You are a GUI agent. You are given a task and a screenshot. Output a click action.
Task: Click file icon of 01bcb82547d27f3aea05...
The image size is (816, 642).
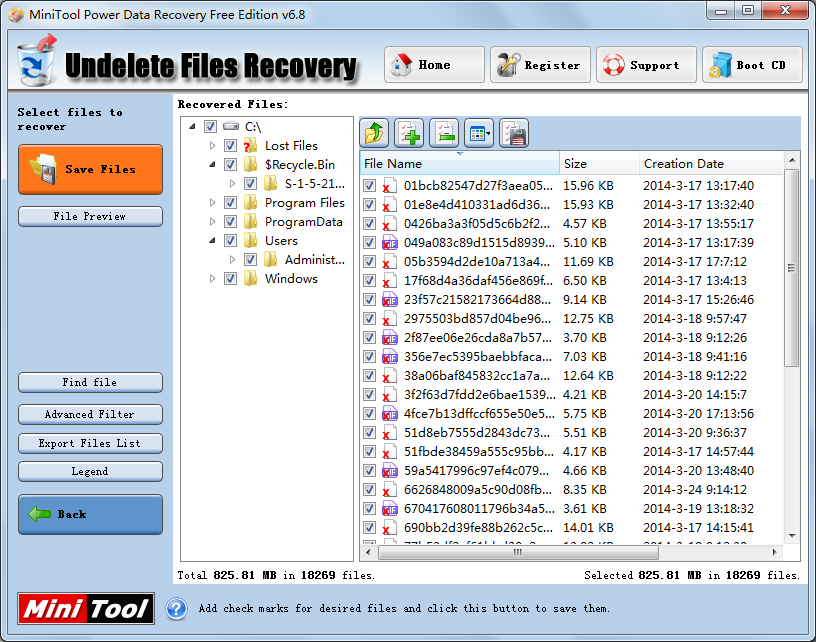click(389, 186)
